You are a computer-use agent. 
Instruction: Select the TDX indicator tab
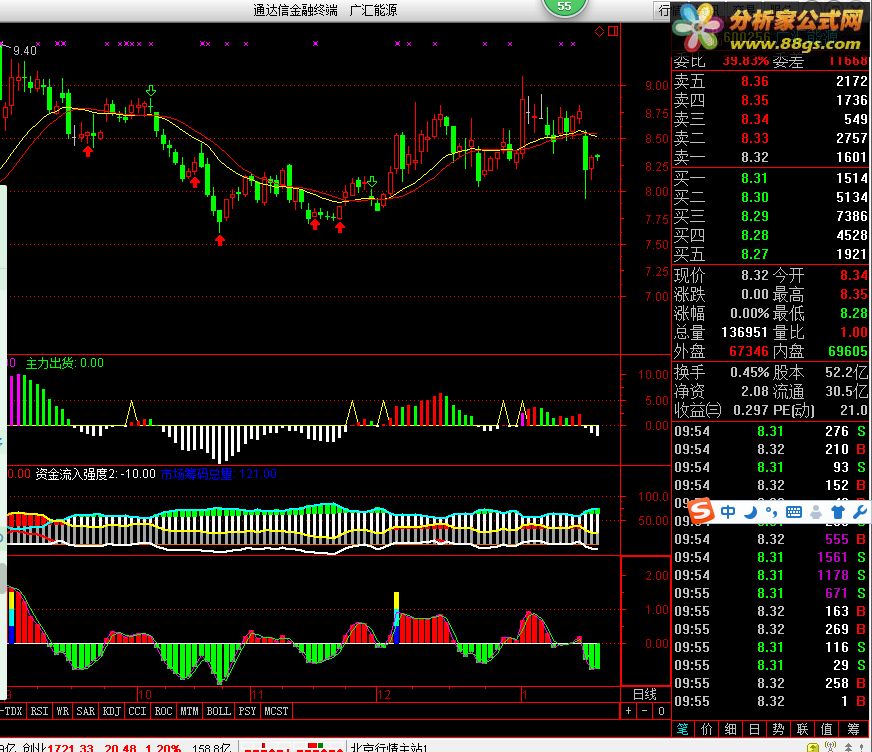coord(12,711)
